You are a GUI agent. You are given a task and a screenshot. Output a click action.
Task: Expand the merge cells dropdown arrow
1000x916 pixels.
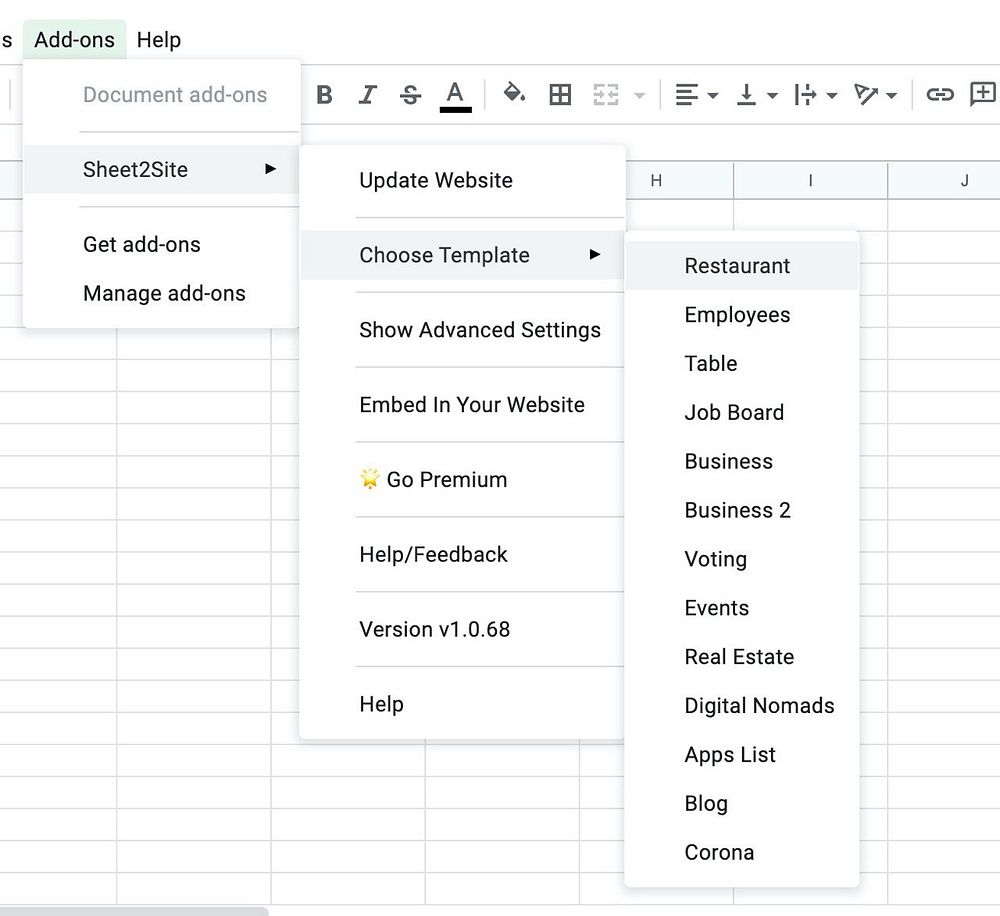[x=639, y=96]
